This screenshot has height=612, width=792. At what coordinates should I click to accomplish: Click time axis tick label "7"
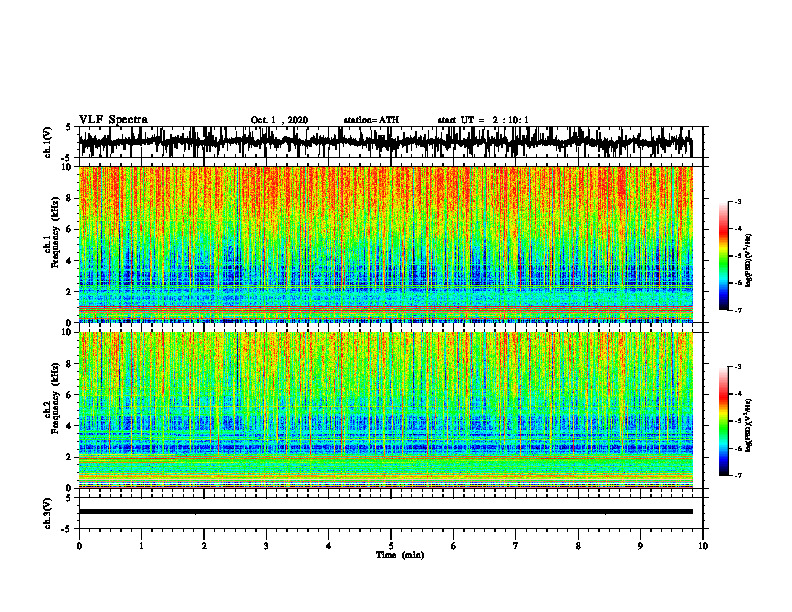[516, 546]
